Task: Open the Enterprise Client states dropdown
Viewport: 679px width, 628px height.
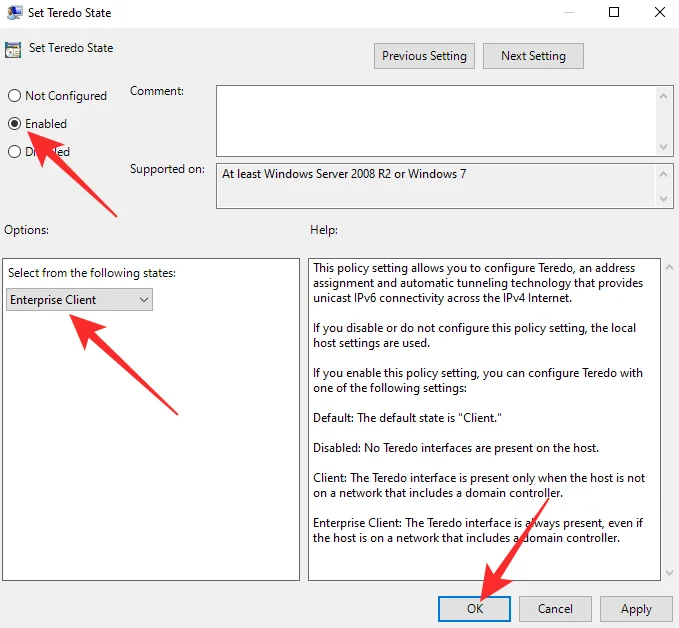Action: [79, 300]
